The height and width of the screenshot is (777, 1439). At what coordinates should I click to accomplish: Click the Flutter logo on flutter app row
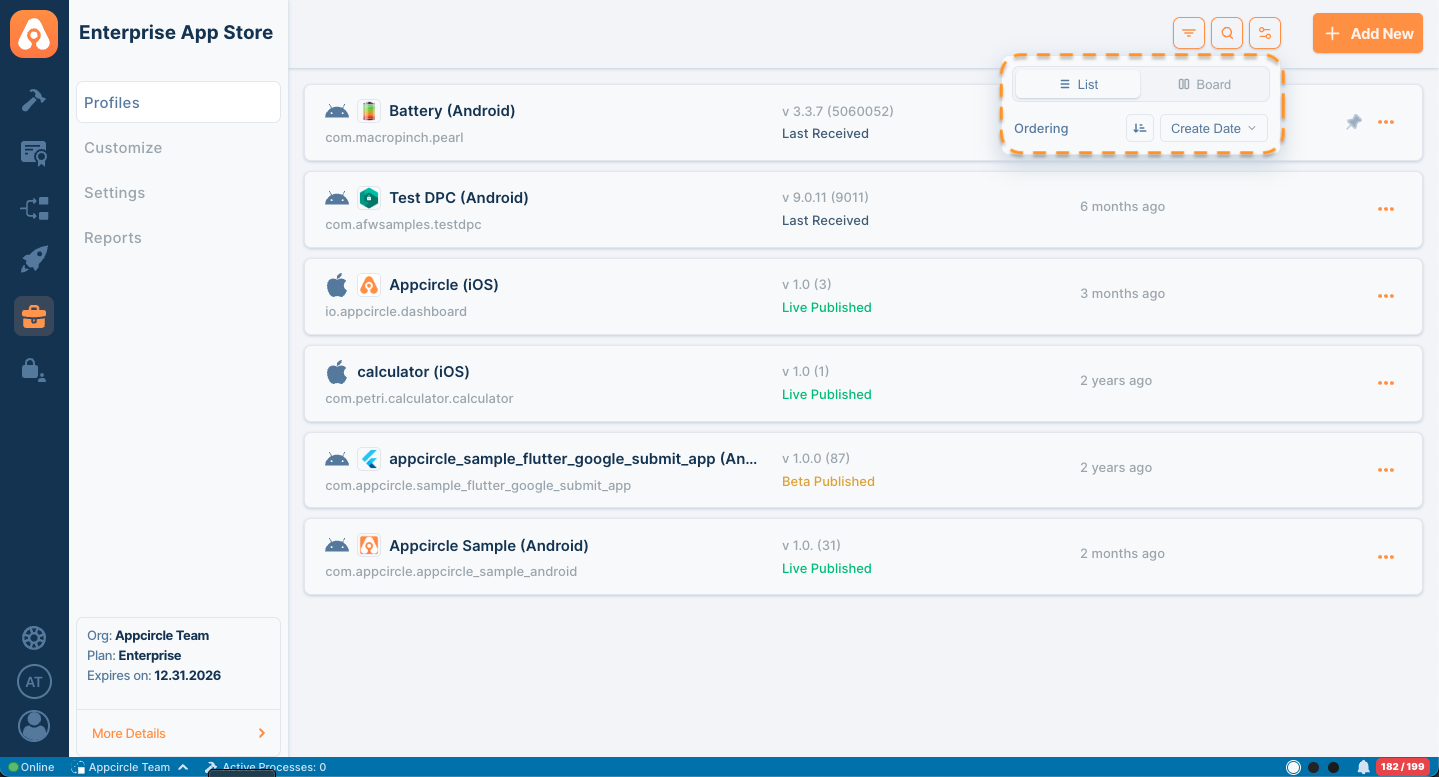point(369,459)
